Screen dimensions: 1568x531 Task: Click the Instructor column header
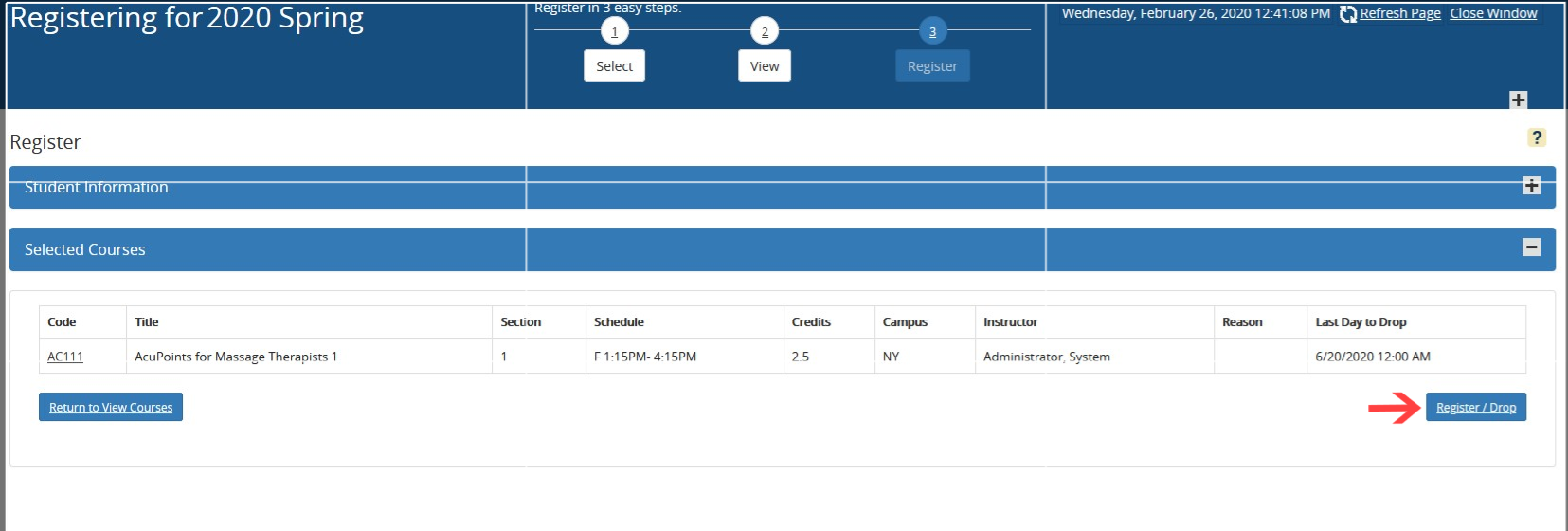click(x=1010, y=322)
